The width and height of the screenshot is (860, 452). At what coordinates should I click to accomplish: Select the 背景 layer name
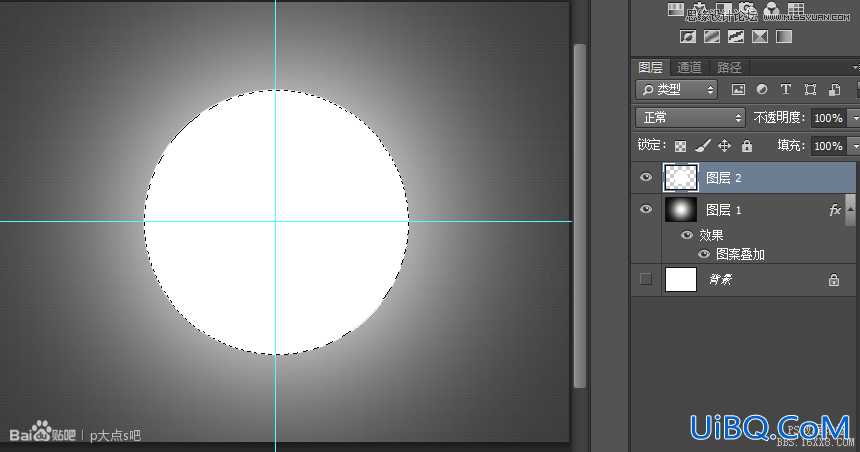(x=720, y=280)
